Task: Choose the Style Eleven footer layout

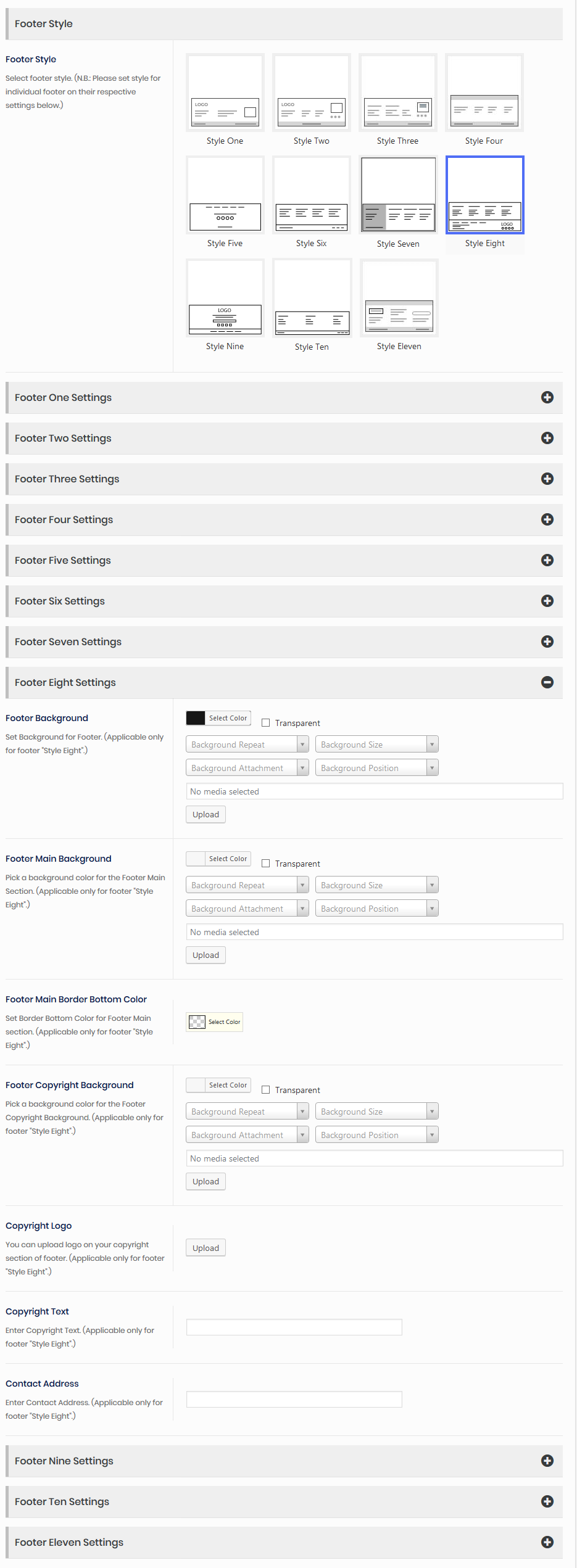Action: coord(399,298)
